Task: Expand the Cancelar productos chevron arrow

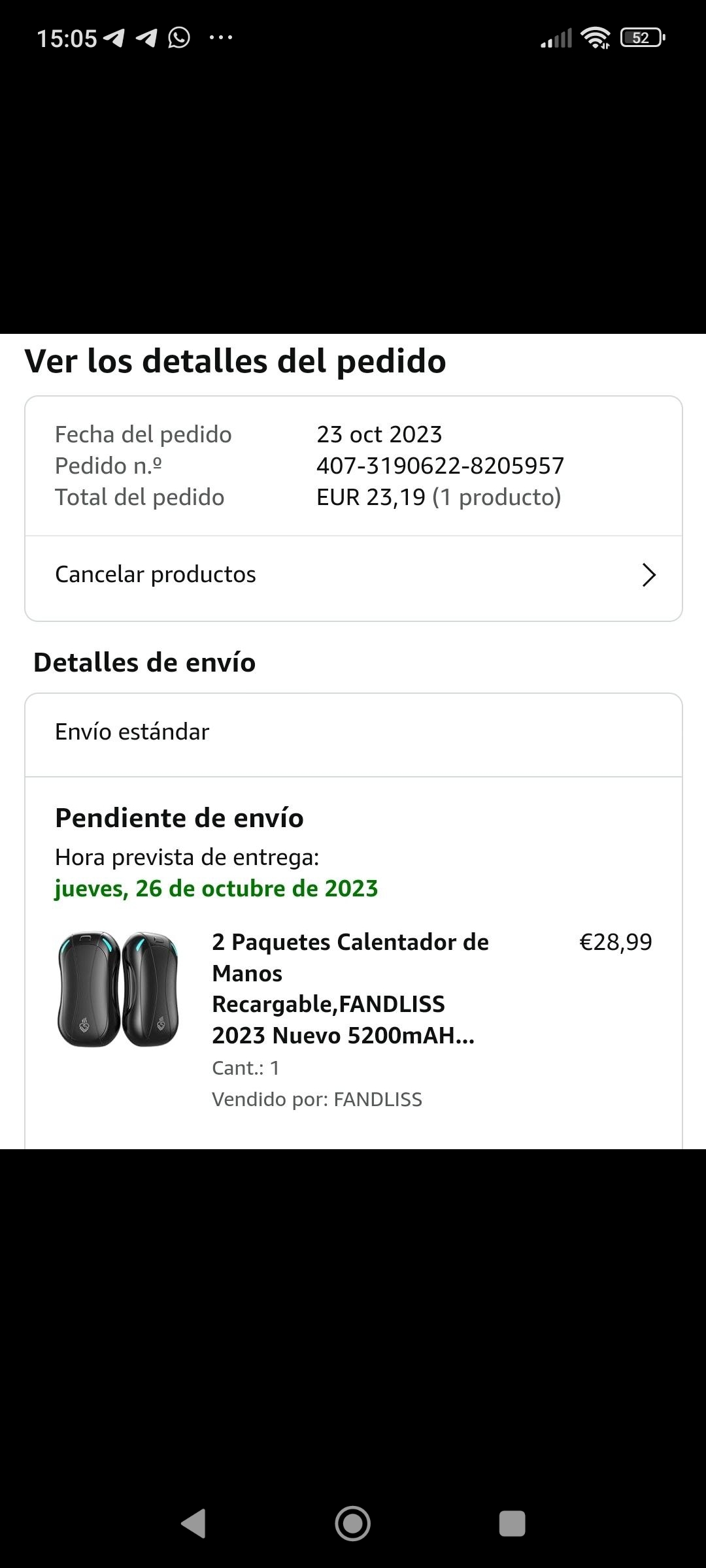Action: (x=648, y=575)
